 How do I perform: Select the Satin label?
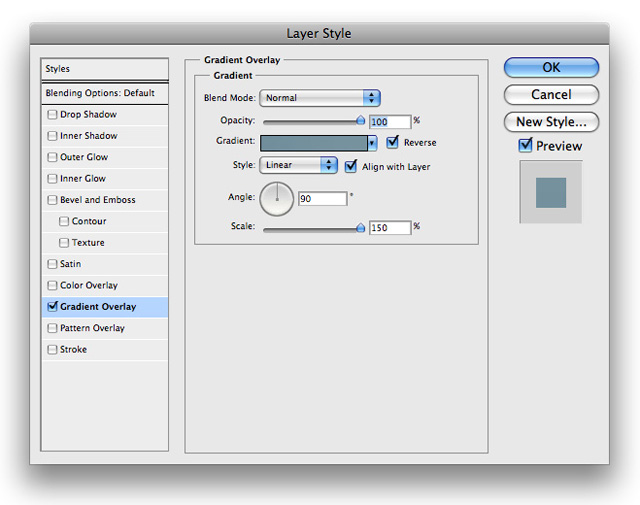coord(70,264)
